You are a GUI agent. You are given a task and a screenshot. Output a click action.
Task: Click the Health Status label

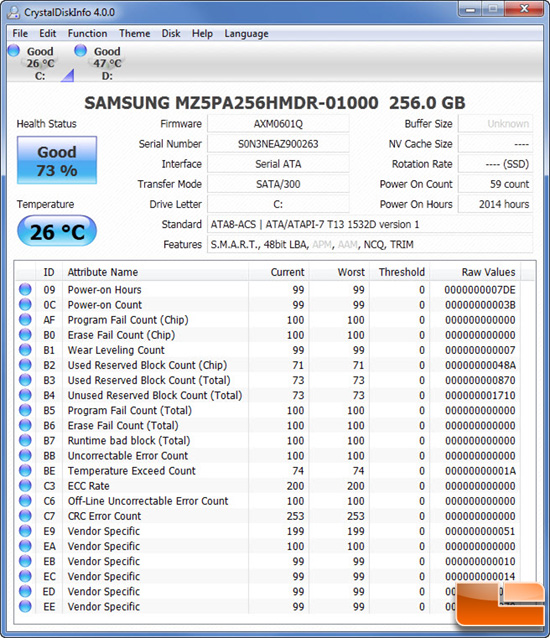(46, 124)
